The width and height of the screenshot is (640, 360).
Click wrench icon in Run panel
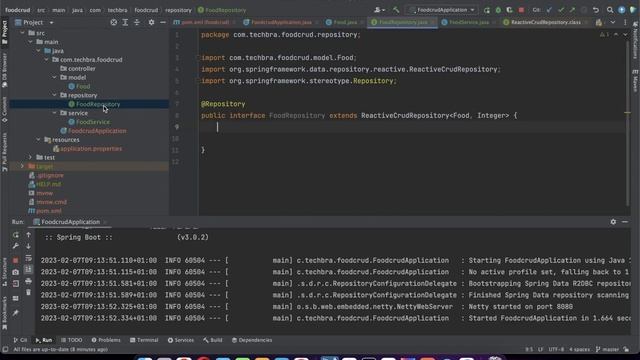click(16, 246)
